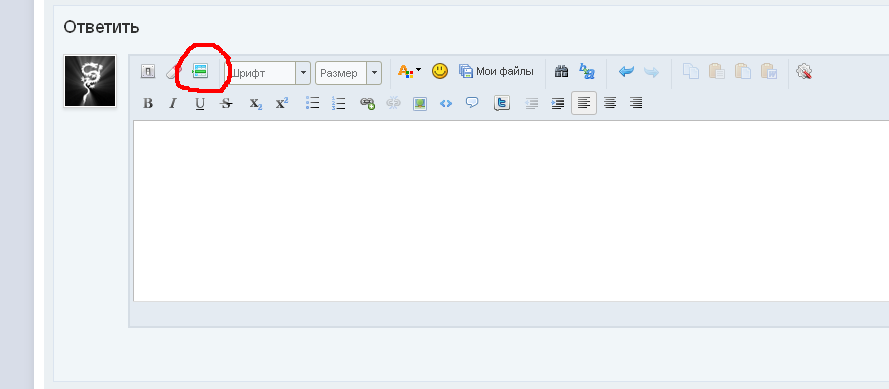
Task: Click the increase indent icon
Action: (x=558, y=103)
